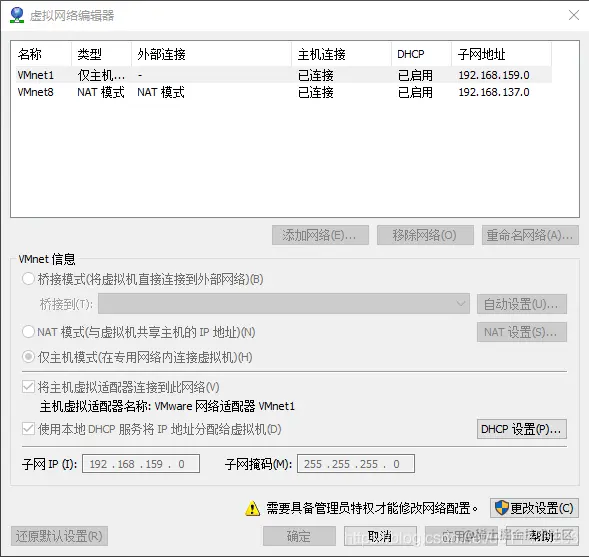Click 重命名网络(A) button
The width and height of the screenshot is (589, 557).
tap(530, 235)
